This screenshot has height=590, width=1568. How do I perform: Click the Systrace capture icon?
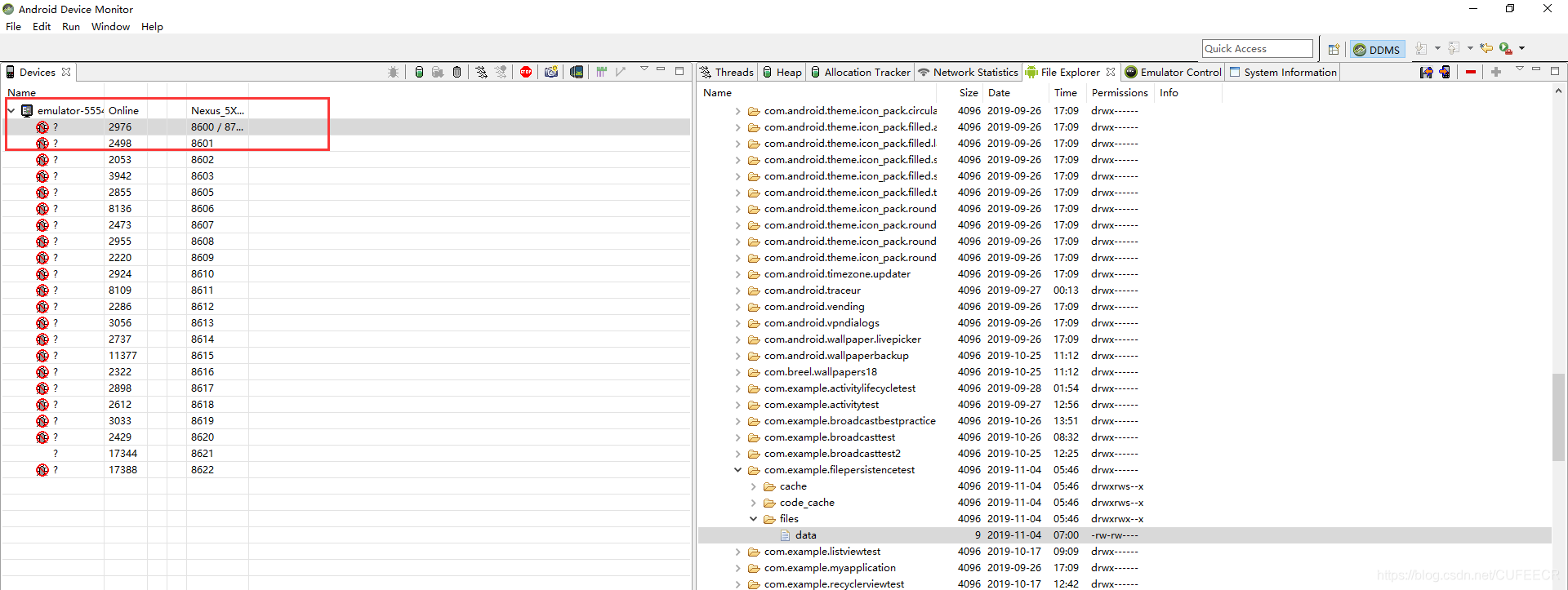click(x=602, y=72)
